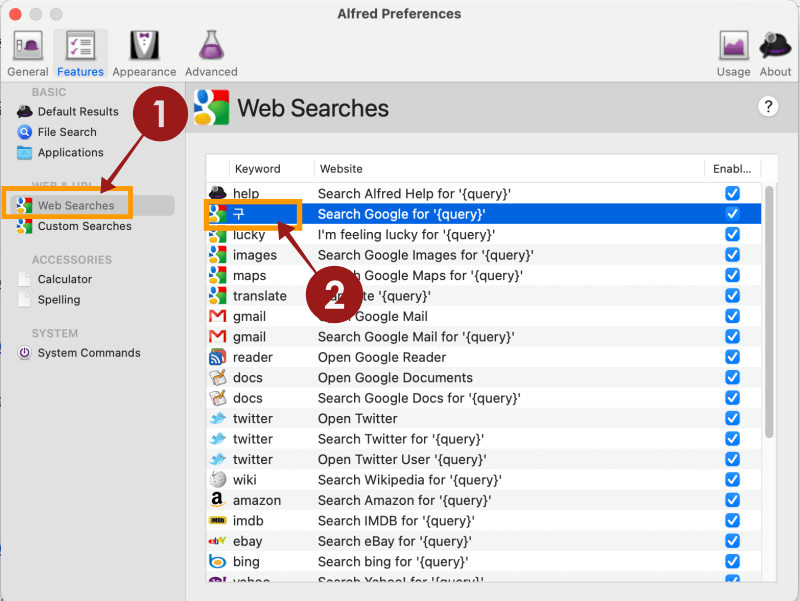Click the Google icon in maps row
Viewport: 800px width, 601px height.
tap(217, 275)
